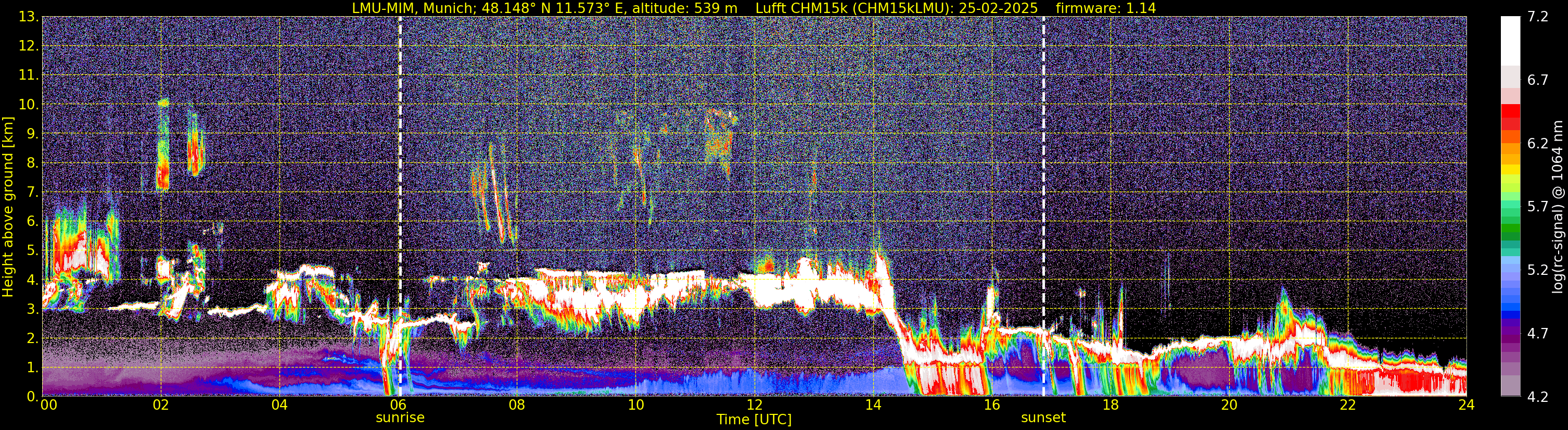Click the time axis tick '14'
The height and width of the screenshot is (430, 1568).
873,405
